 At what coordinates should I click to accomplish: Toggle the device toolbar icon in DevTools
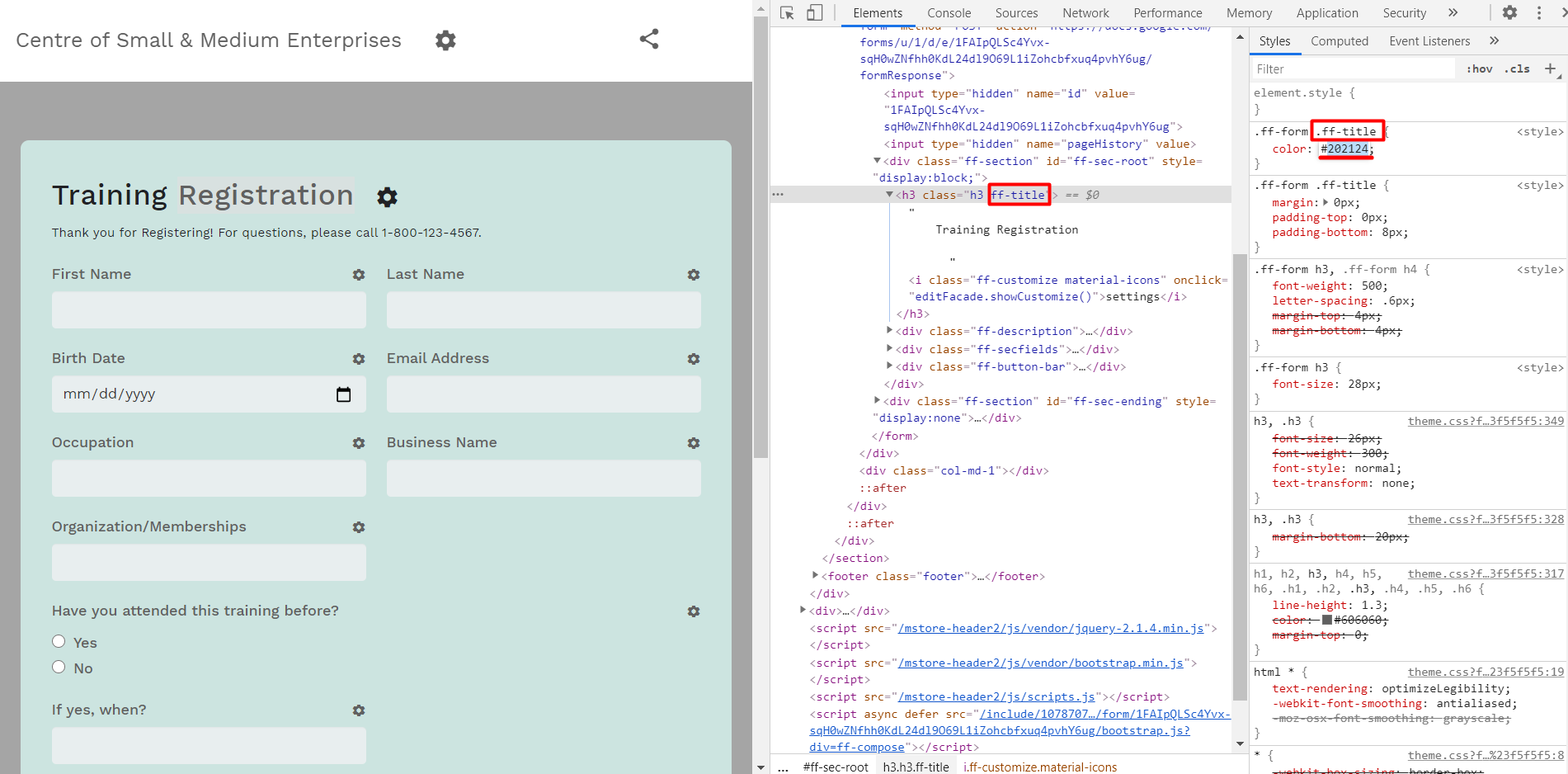815,13
